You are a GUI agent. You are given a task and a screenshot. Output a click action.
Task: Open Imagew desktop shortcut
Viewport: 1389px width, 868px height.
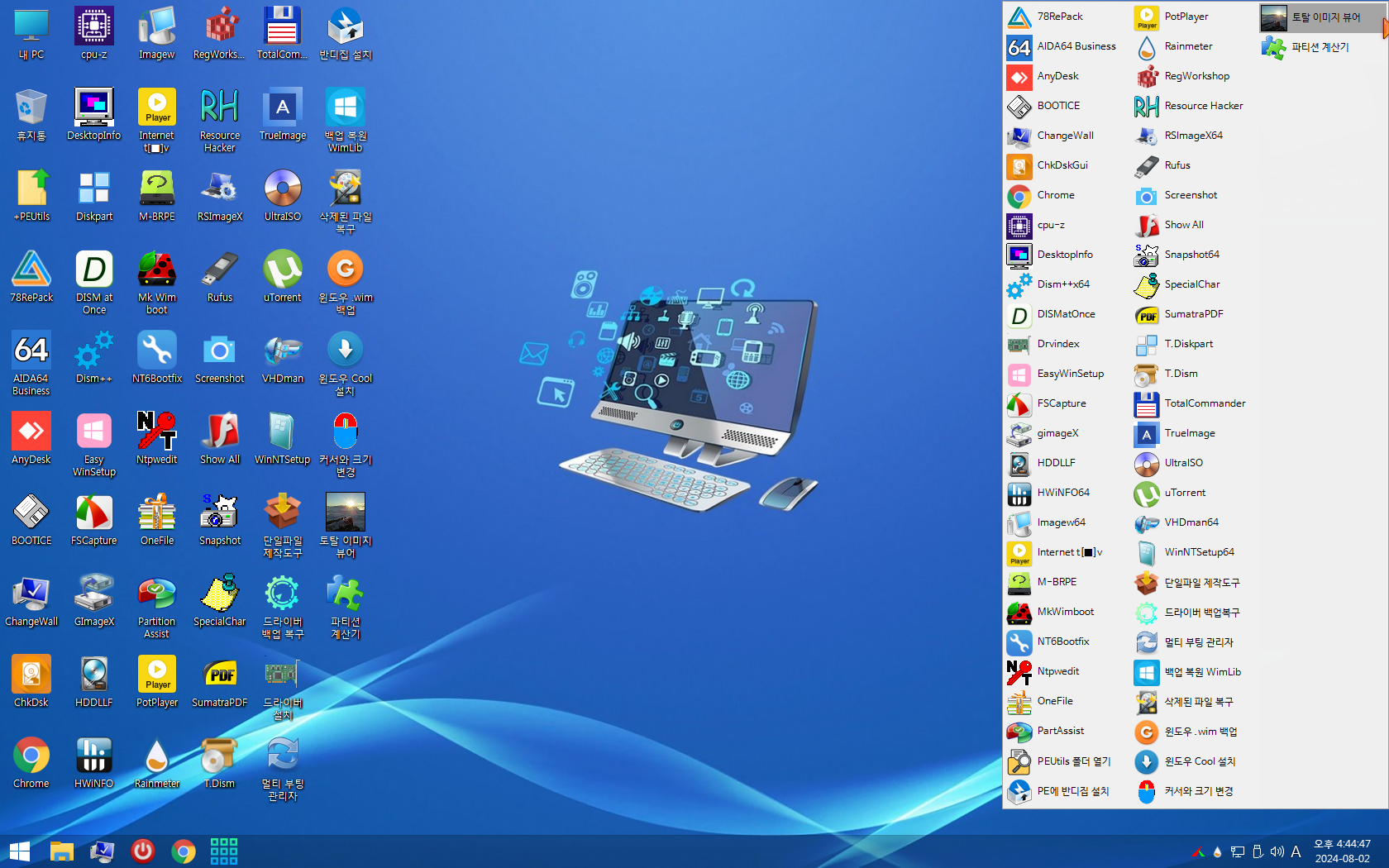pyautogui.click(x=156, y=34)
